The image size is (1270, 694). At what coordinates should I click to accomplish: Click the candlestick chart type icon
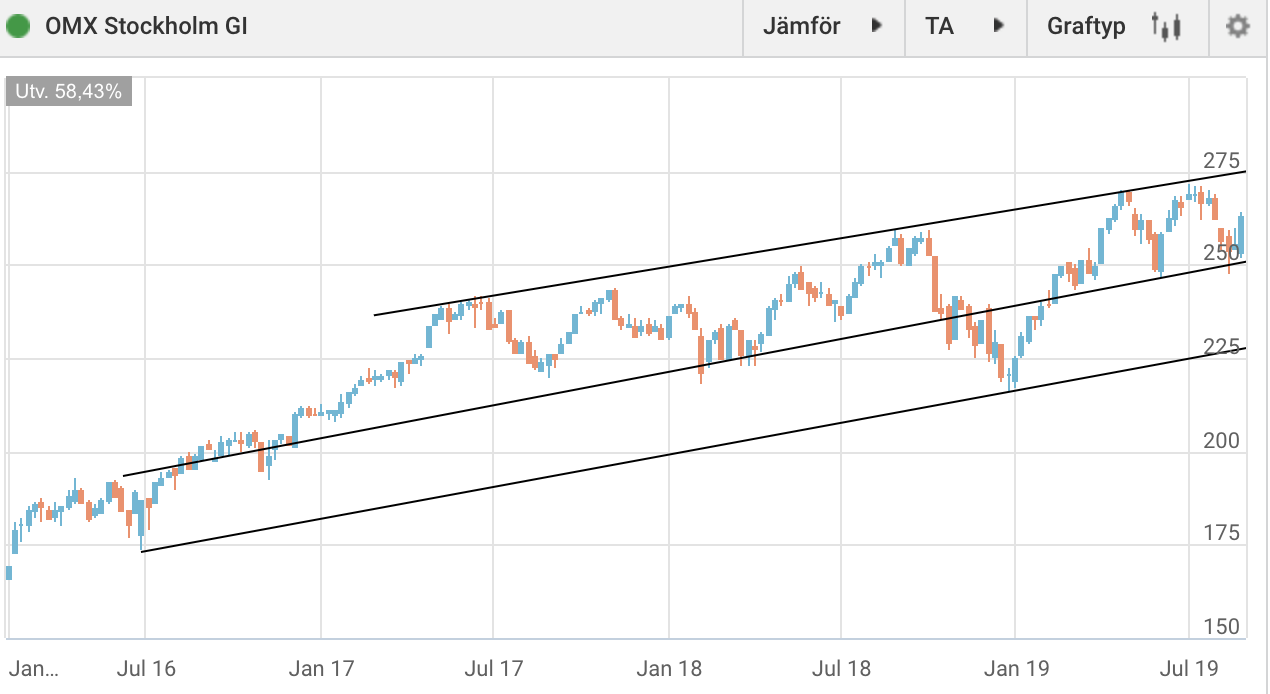point(1167,27)
